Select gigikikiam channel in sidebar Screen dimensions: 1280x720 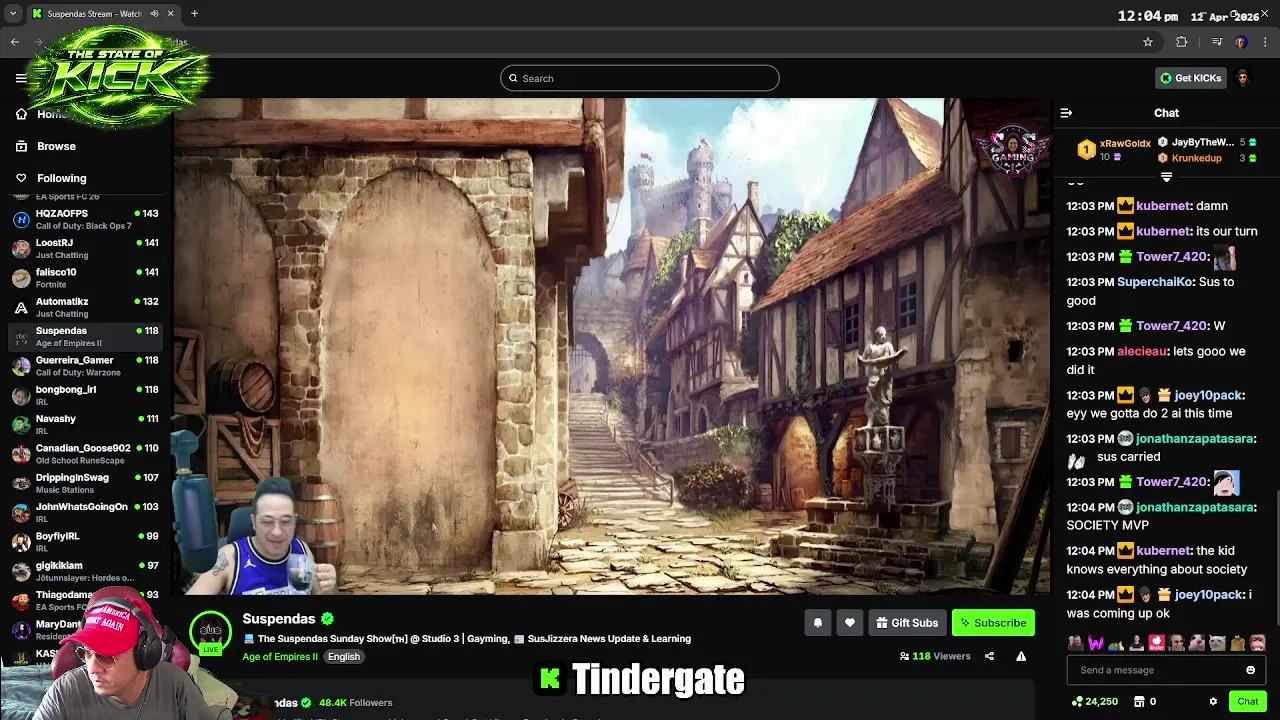[86, 571]
